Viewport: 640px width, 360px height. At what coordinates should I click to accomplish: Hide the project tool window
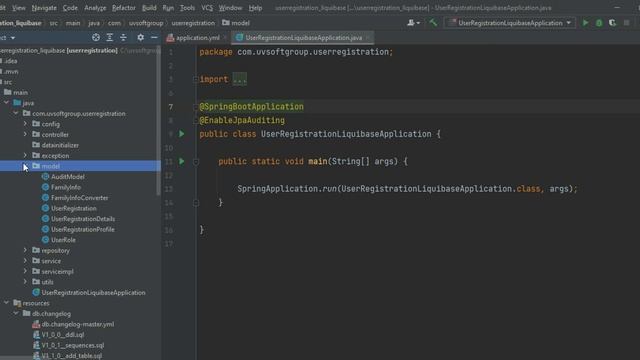point(154,38)
